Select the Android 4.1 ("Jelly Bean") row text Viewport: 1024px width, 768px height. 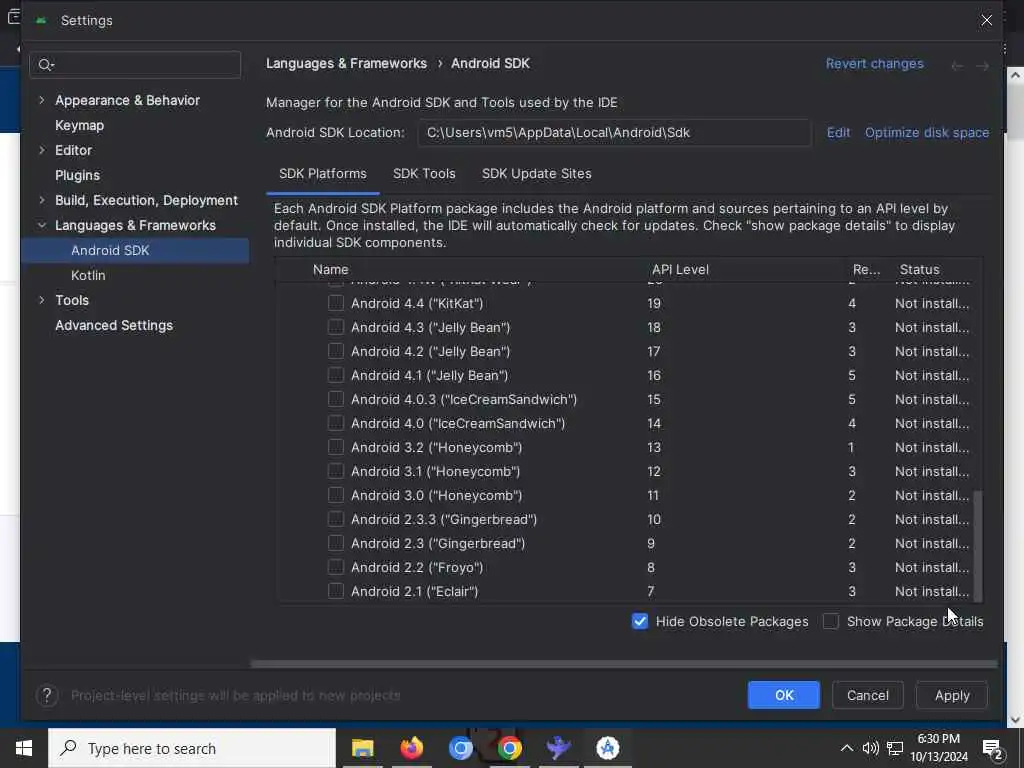point(429,376)
